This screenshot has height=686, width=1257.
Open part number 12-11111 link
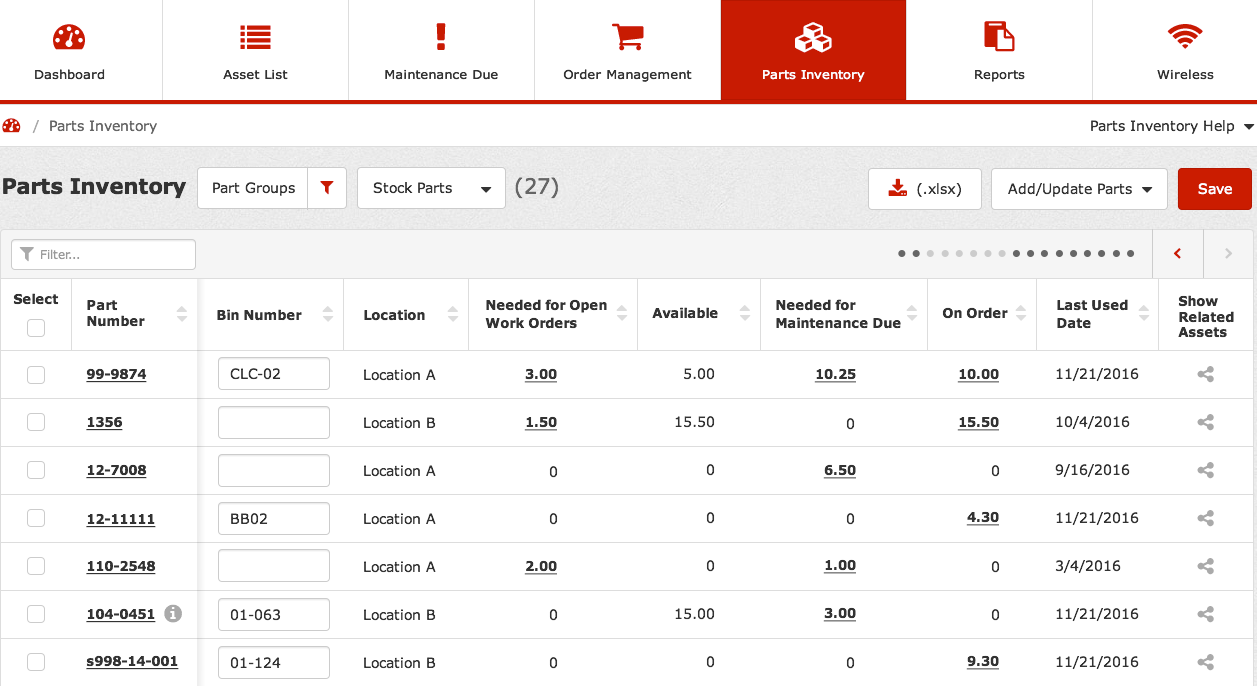click(120, 519)
